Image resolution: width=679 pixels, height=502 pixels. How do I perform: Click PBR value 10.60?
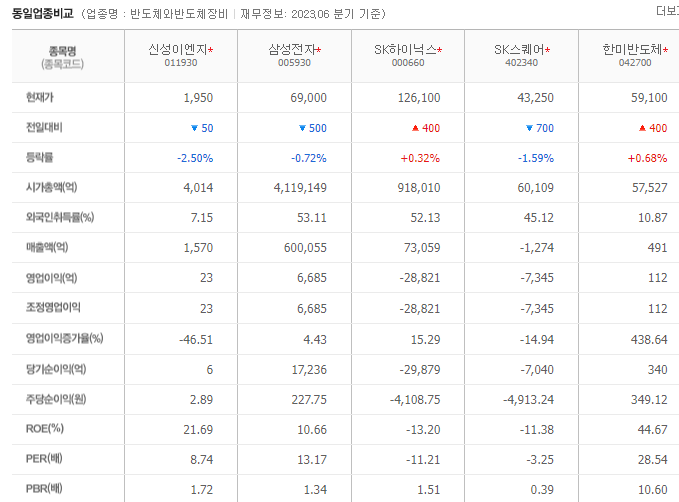coord(653,490)
